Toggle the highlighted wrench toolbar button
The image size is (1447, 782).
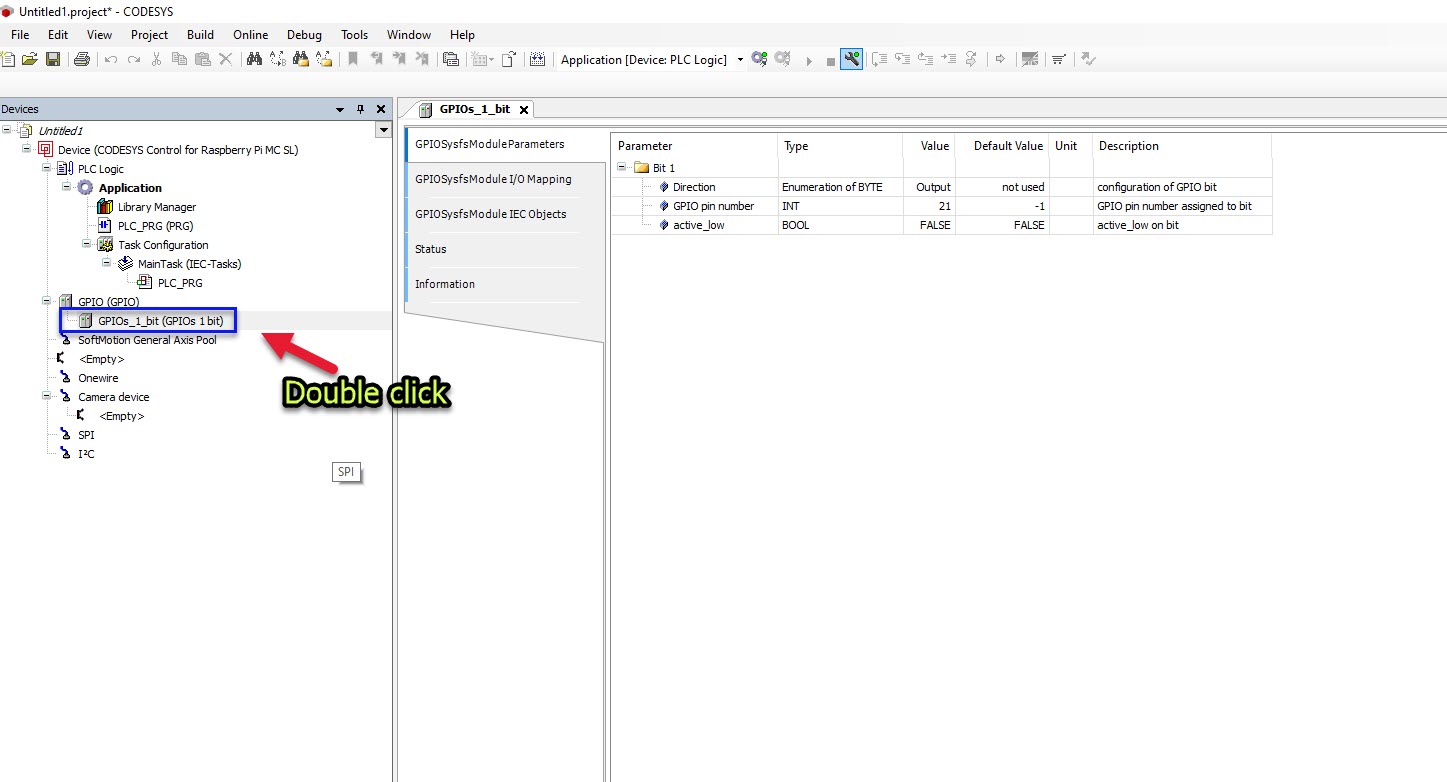(852, 60)
